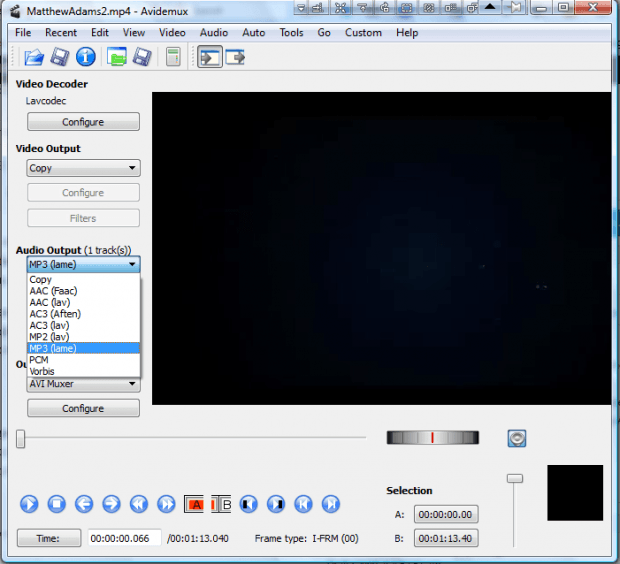Click the audio speaker icon above volume slider
Image resolution: width=620 pixels, height=564 pixels.
(x=517, y=439)
